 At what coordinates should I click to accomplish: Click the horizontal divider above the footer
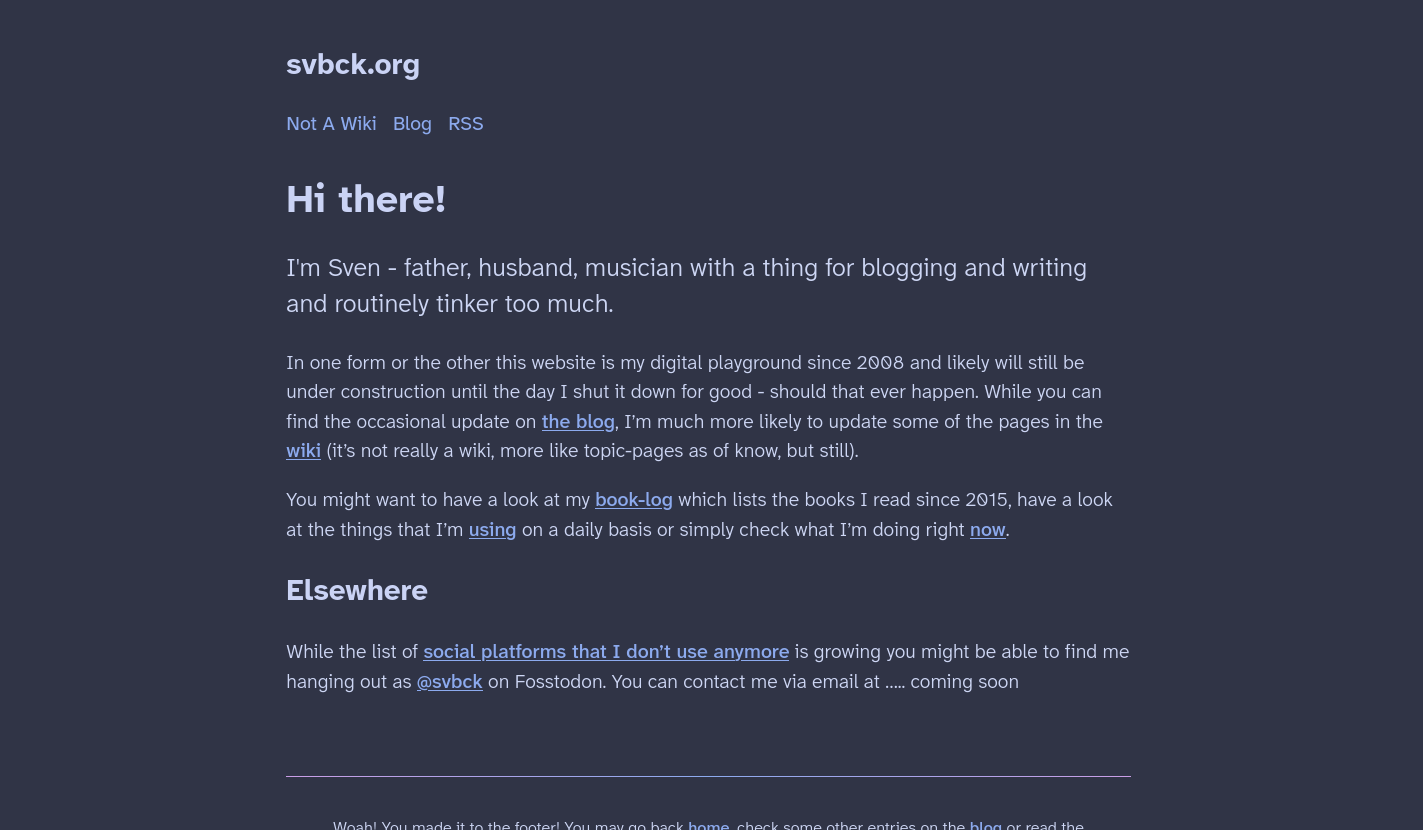(708, 776)
